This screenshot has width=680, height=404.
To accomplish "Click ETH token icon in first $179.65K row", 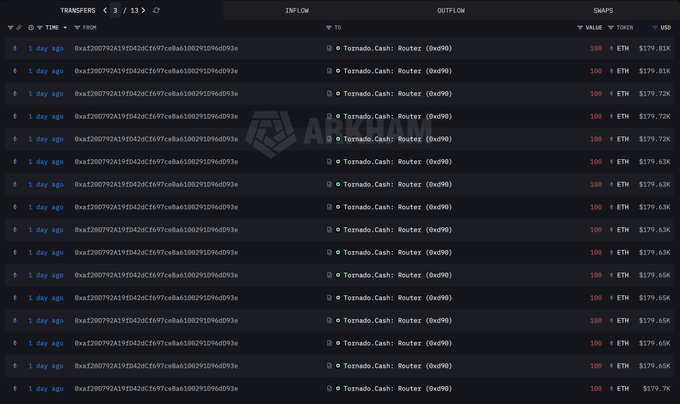I will point(611,275).
